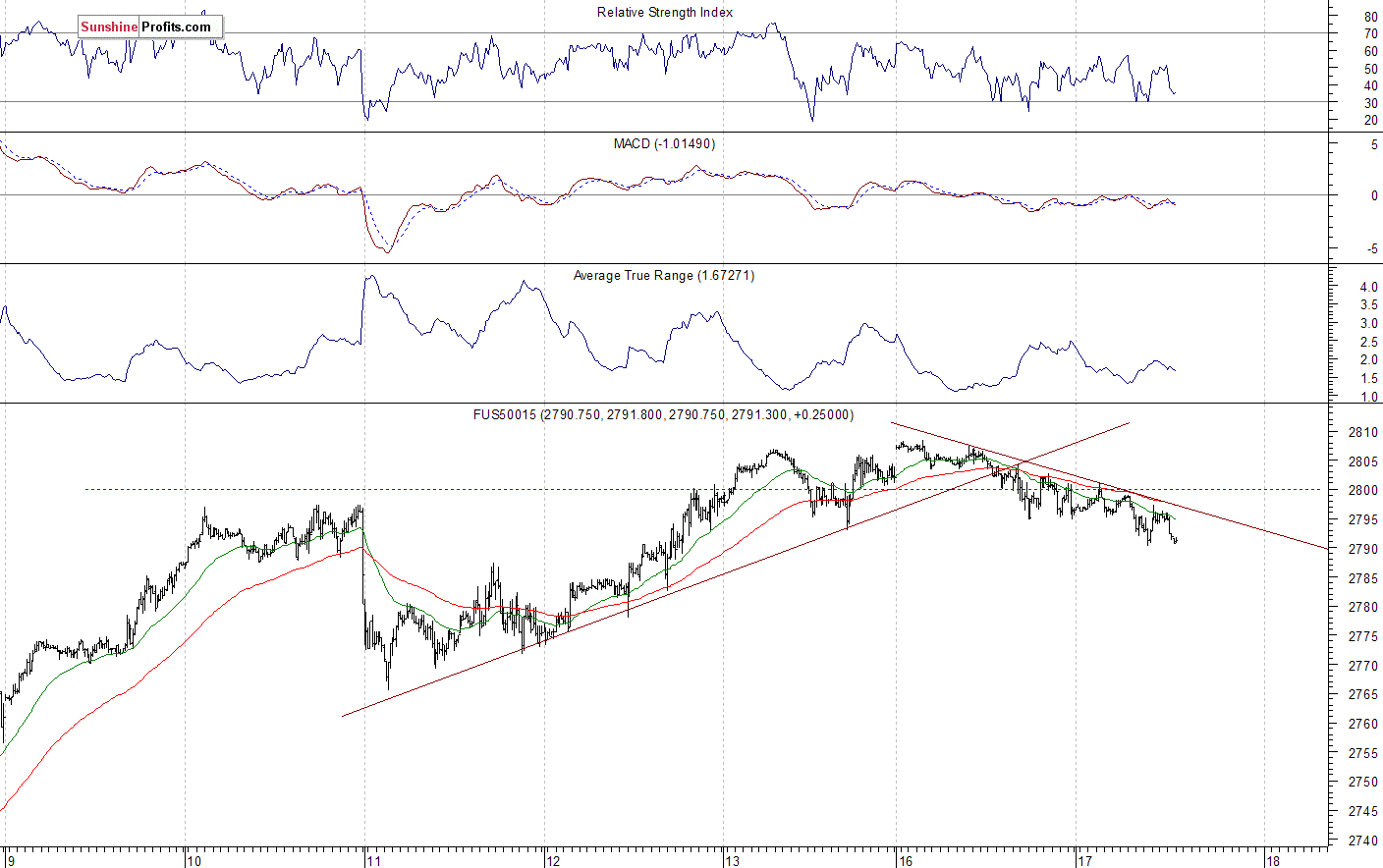Click date label 18 on time axis
This screenshot has height=868, width=1383.
1273,861
